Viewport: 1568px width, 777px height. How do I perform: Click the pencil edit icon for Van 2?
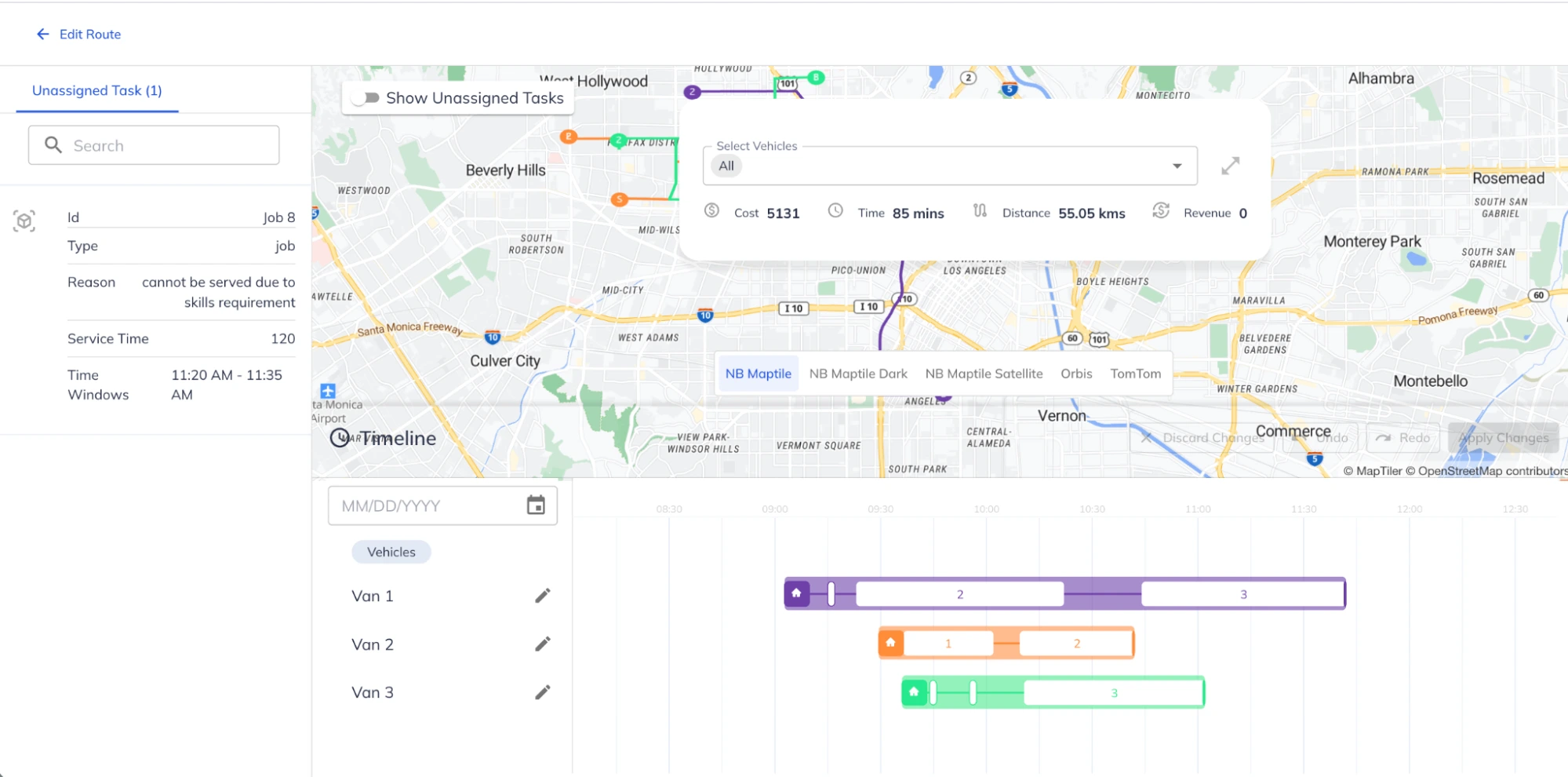click(x=542, y=644)
